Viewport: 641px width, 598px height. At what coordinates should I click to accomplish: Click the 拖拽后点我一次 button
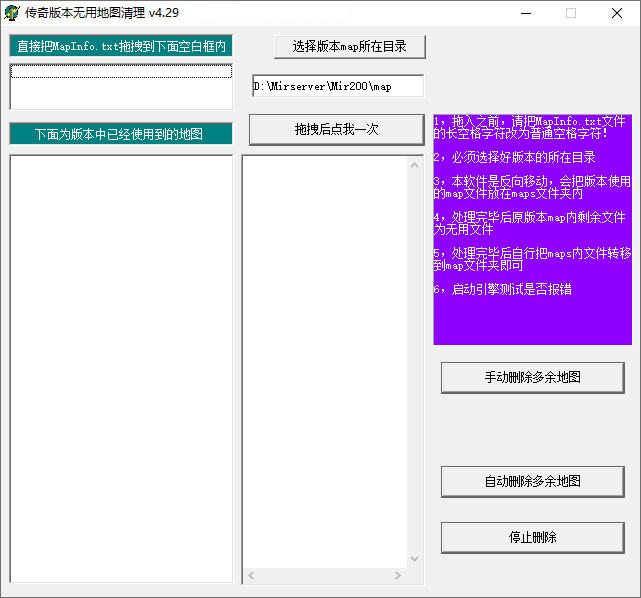[x=336, y=130]
